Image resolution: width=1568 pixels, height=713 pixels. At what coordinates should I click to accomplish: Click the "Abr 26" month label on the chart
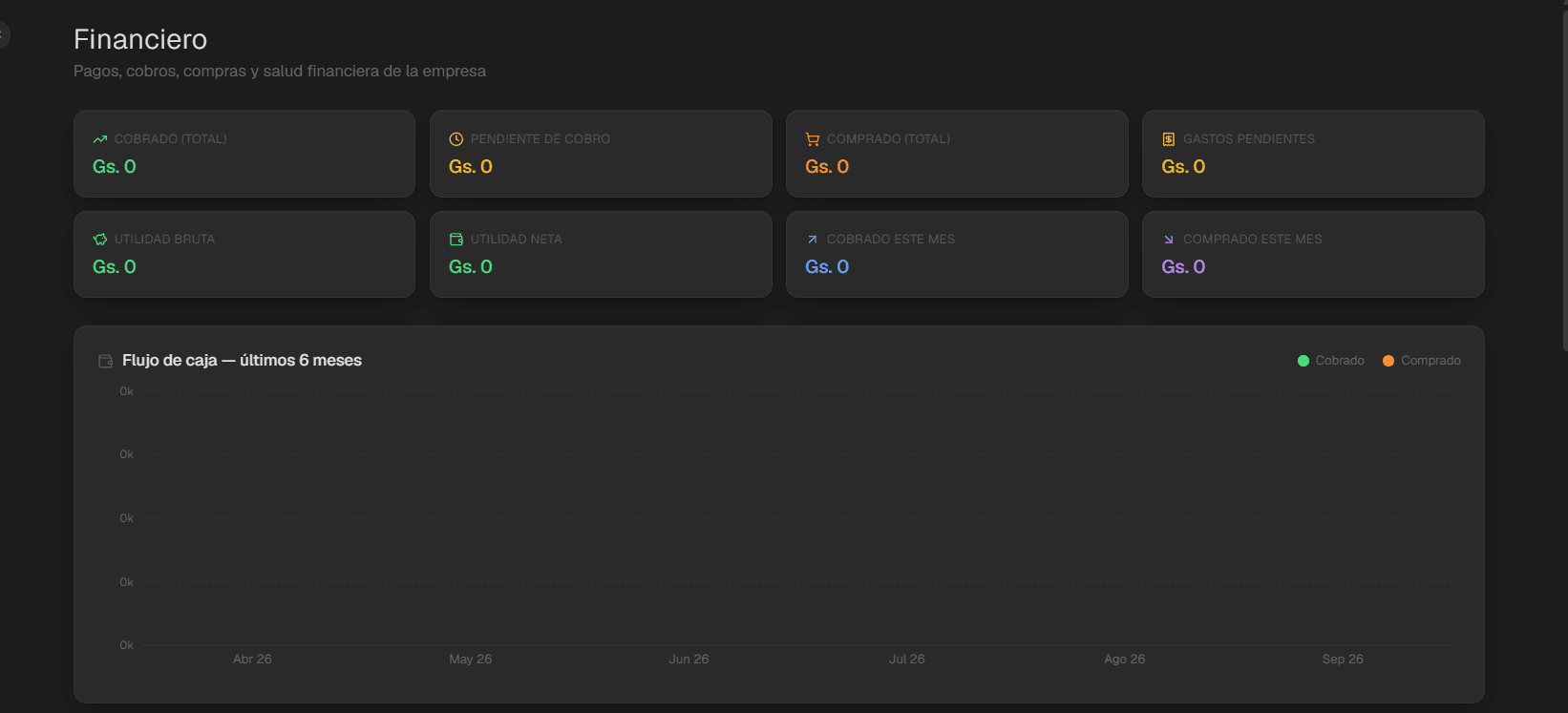click(x=252, y=660)
